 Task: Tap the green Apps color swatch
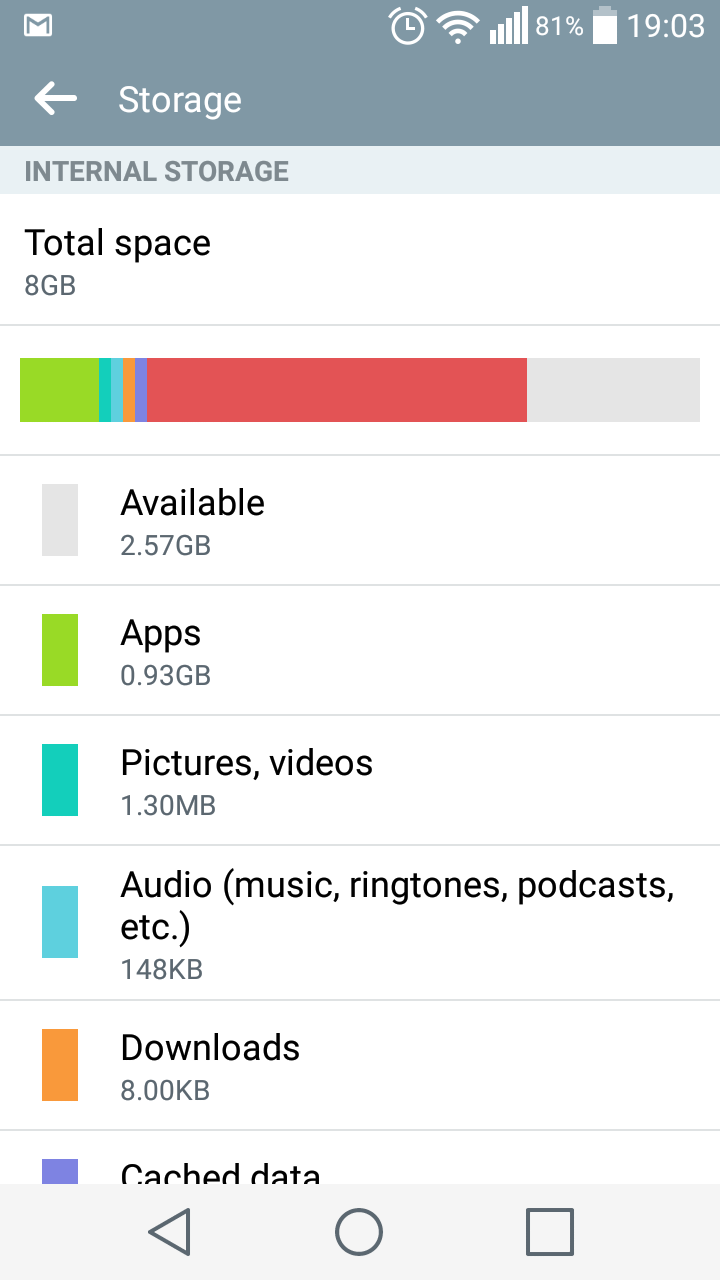[x=60, y=650]
